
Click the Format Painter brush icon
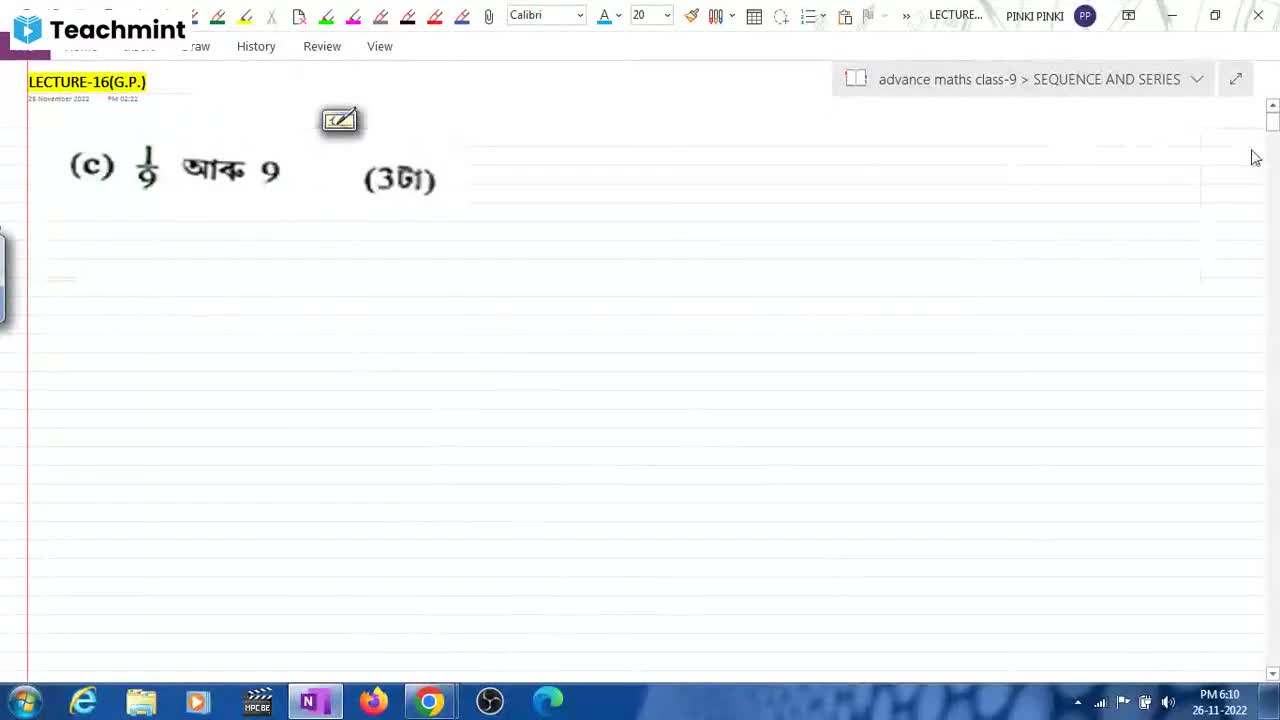click(x=691, y=16)
